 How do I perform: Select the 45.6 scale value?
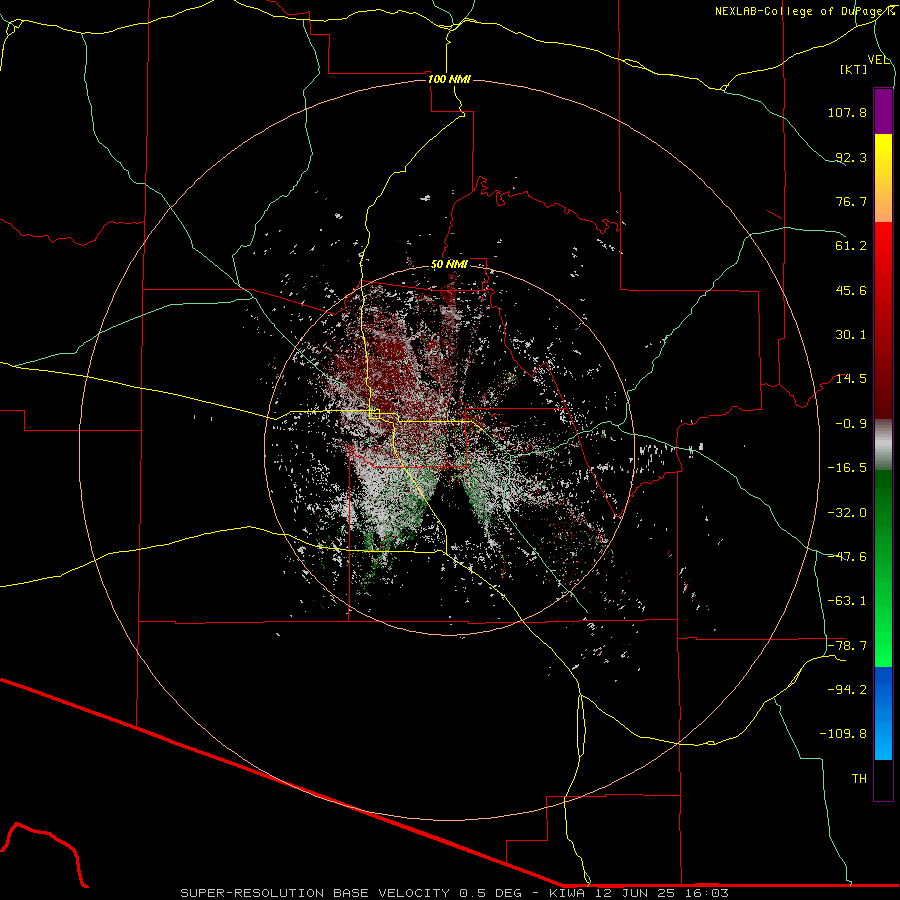pos(851,290)
